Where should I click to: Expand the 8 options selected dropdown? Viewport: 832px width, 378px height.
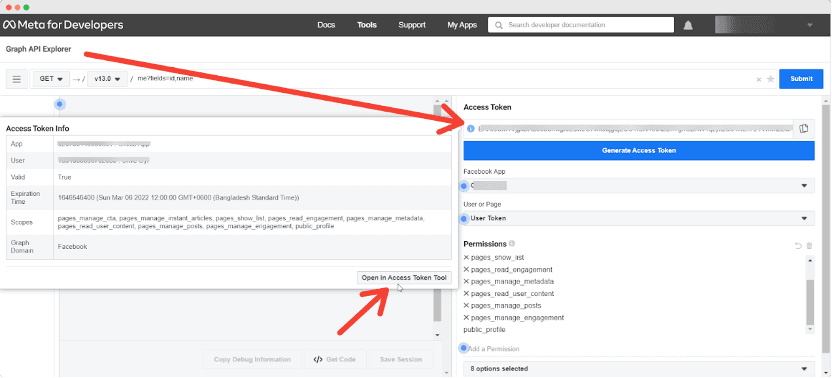639,368
